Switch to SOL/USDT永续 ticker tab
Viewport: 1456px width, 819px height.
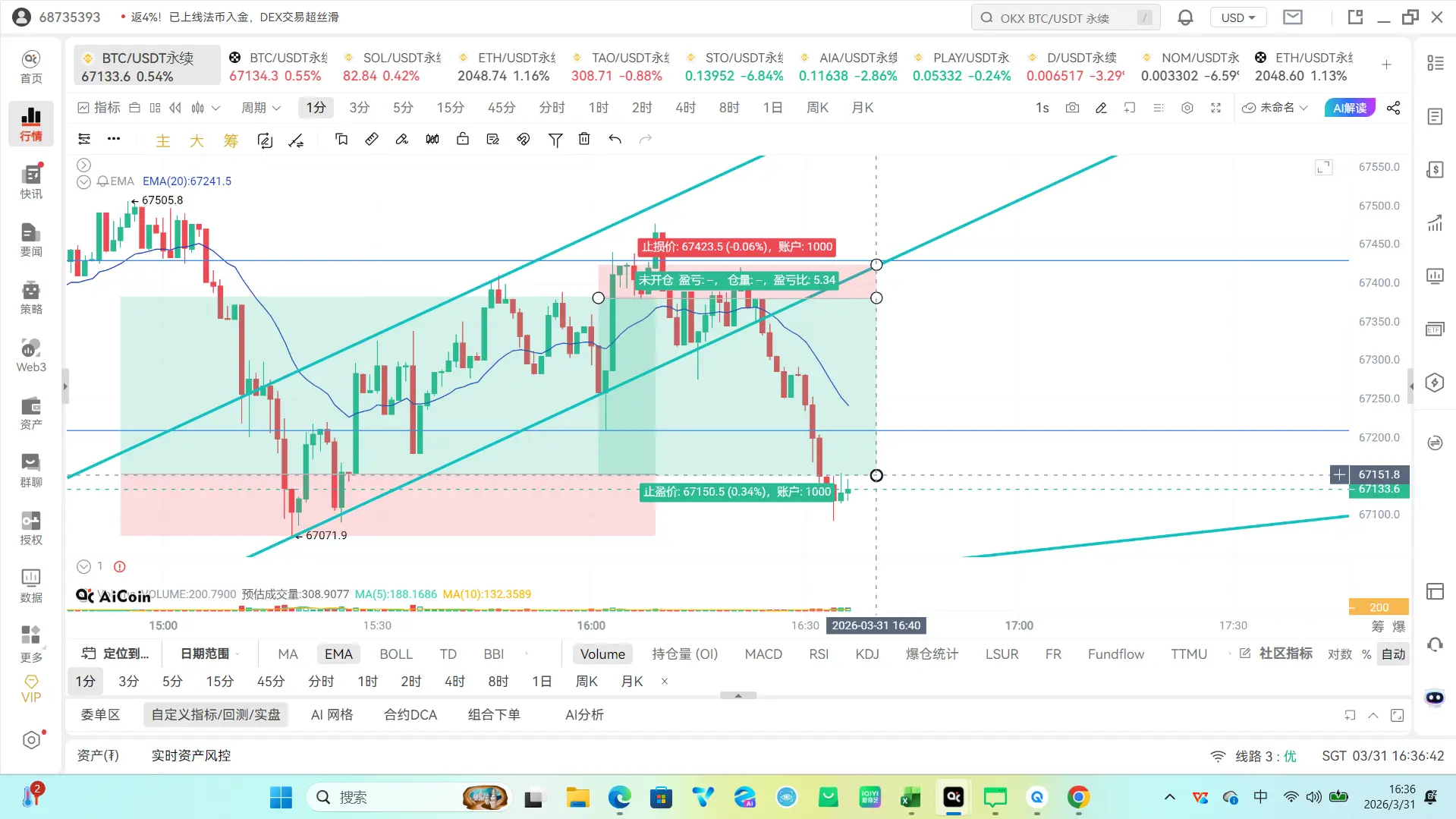(392, 67)
